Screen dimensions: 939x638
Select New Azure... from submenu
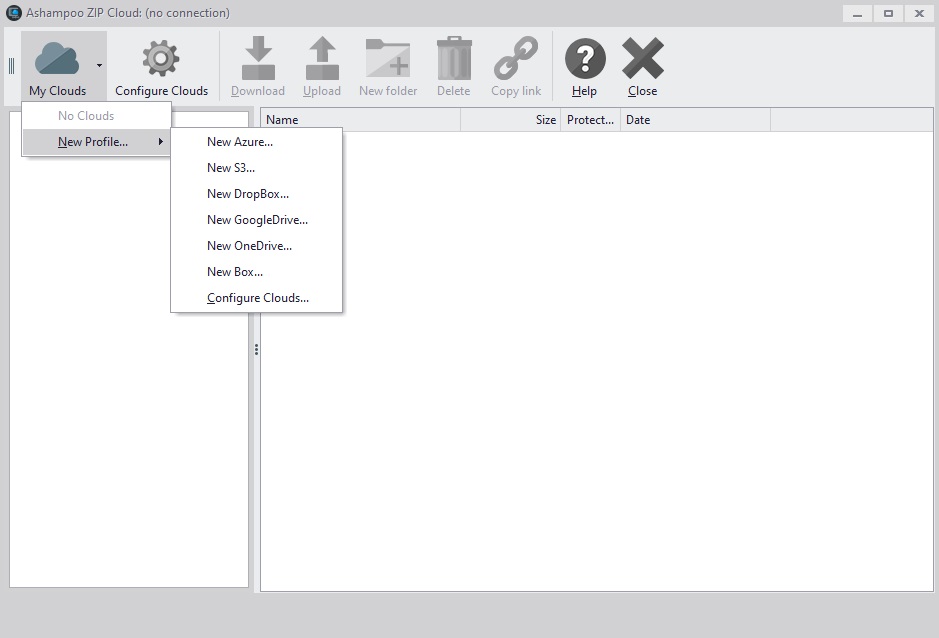(x=240, y=142)
